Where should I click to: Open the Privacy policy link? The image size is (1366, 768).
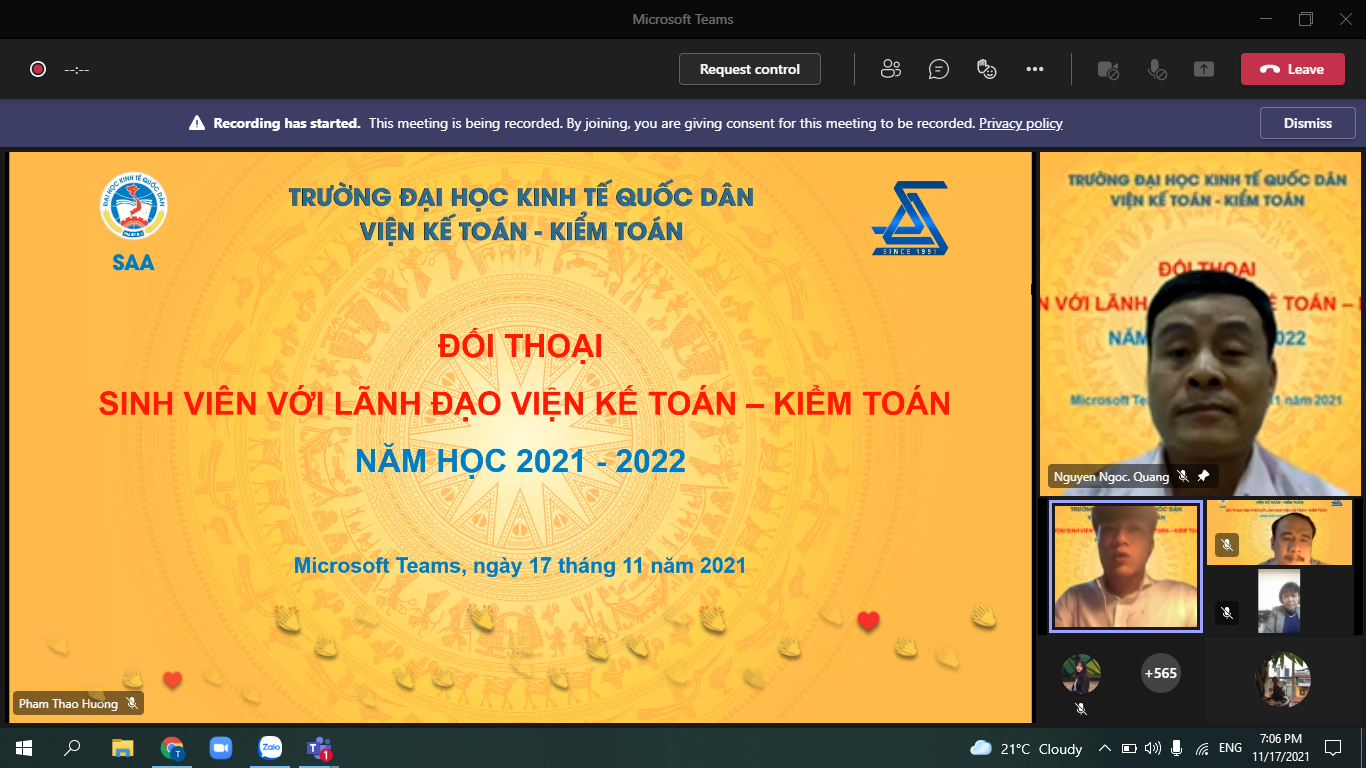[x=1020, y=123]
